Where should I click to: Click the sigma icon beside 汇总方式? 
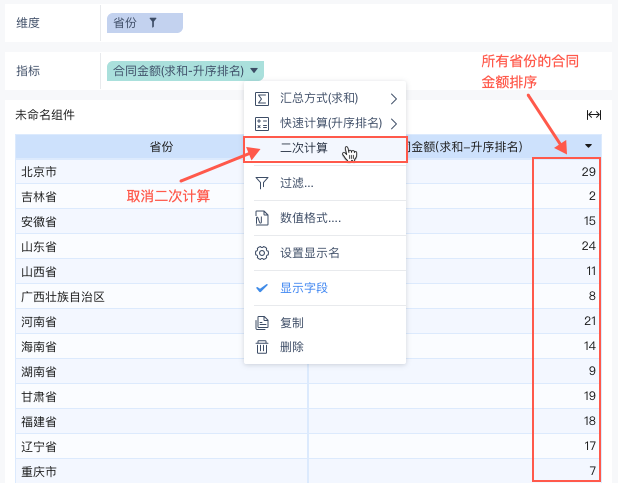(262, 98)
